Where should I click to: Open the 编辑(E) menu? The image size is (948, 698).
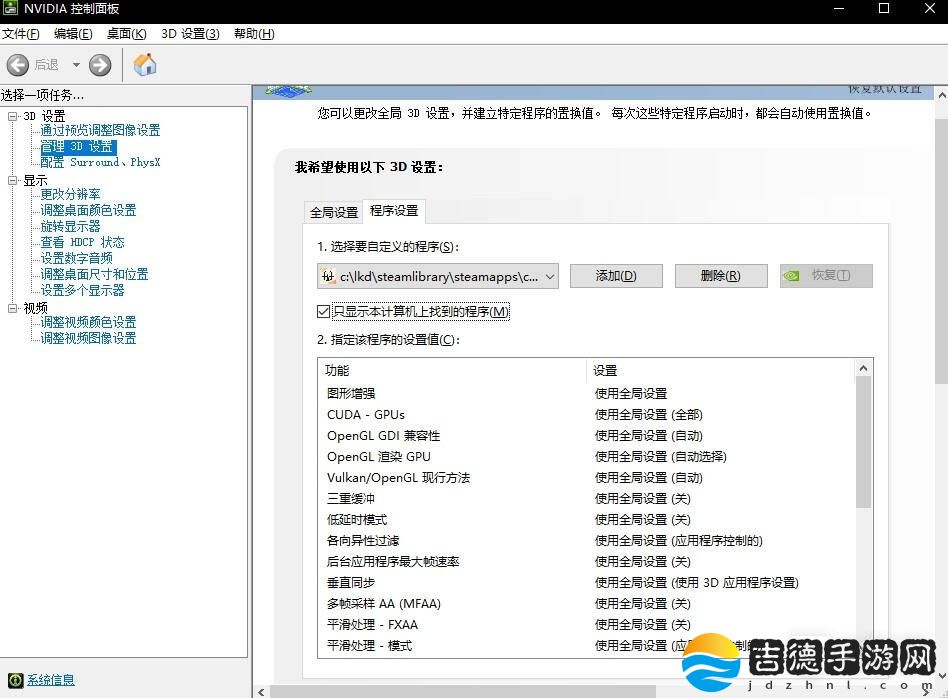pos(73,34)
